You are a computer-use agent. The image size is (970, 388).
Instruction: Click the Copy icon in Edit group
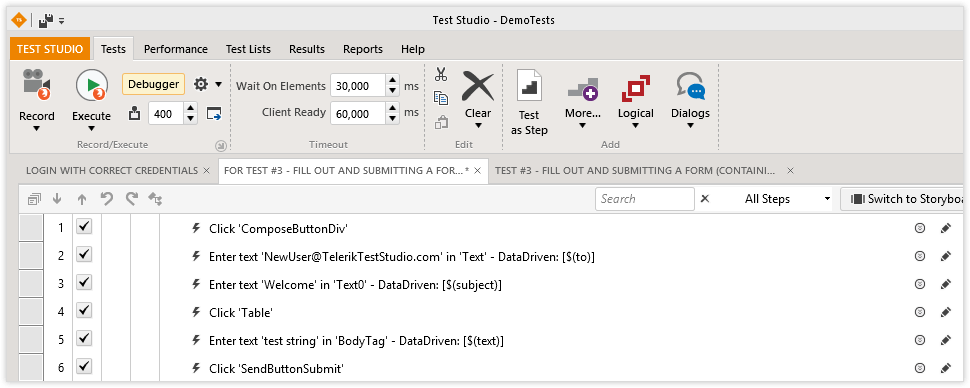coord(441,98)
